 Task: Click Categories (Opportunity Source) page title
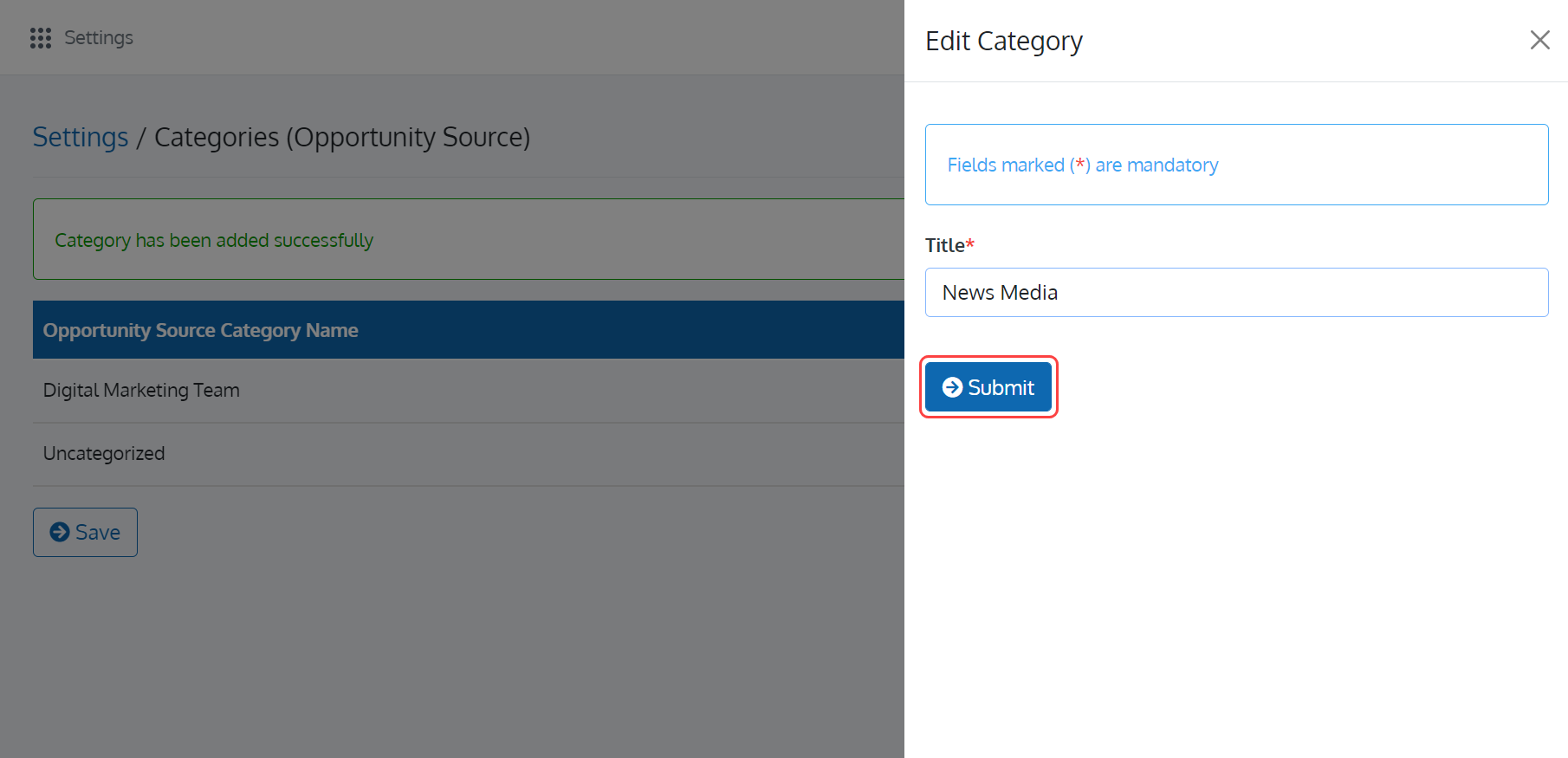[x=342, y=137]
